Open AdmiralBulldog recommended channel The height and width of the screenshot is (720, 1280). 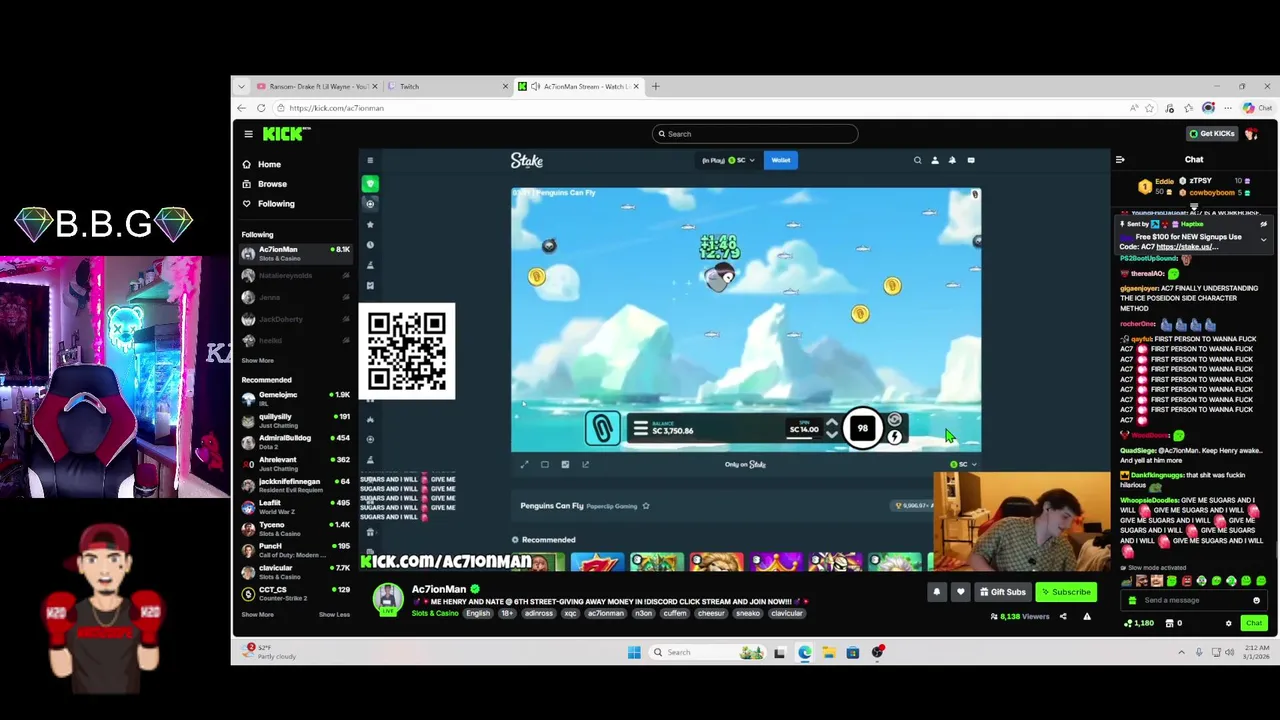click(x=296, y=441)
